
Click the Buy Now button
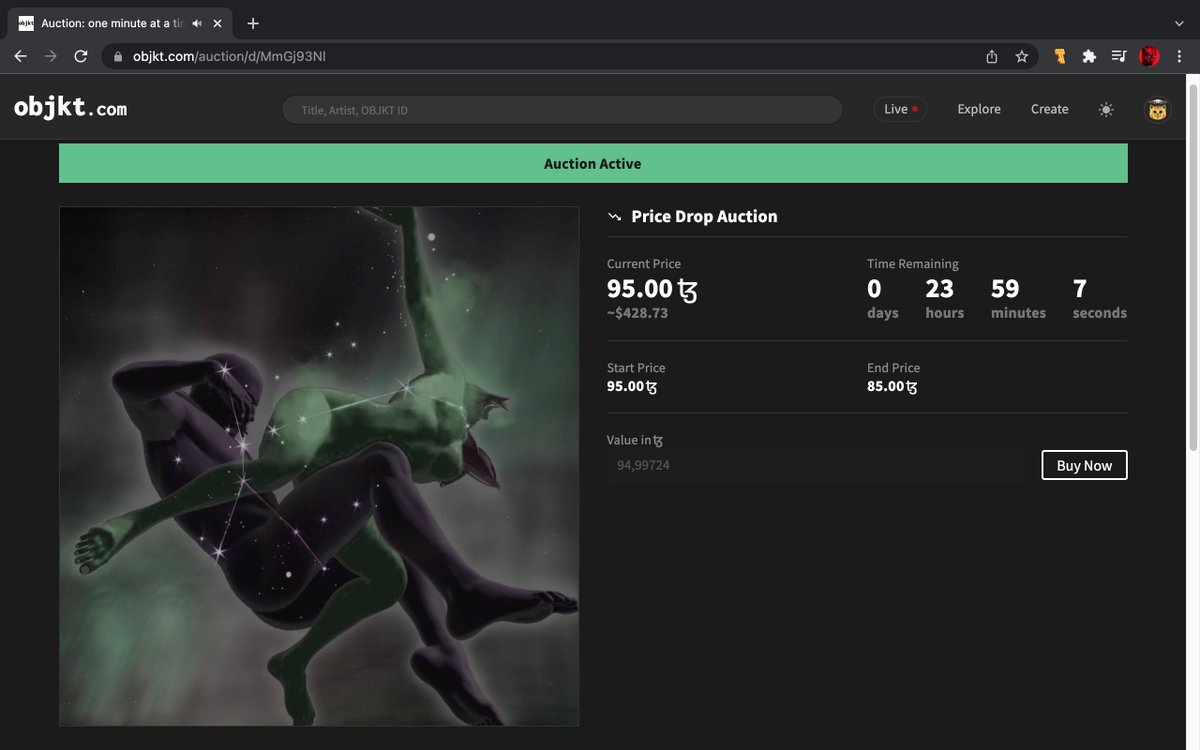click(x=1084, y=465)
